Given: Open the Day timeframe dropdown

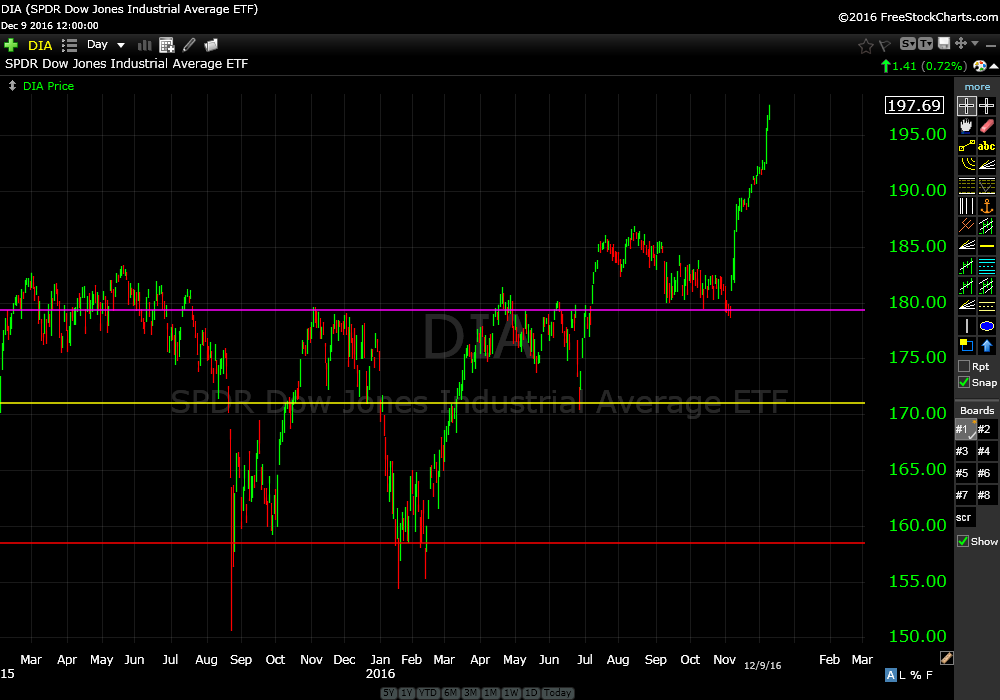Looking at the screenshot, I should tap(106, 45).
